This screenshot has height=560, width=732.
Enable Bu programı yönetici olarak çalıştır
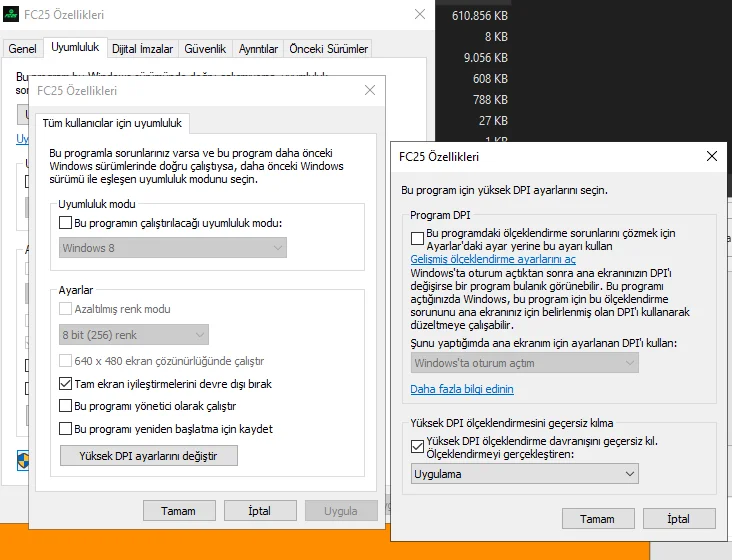(x=65, y=406)
